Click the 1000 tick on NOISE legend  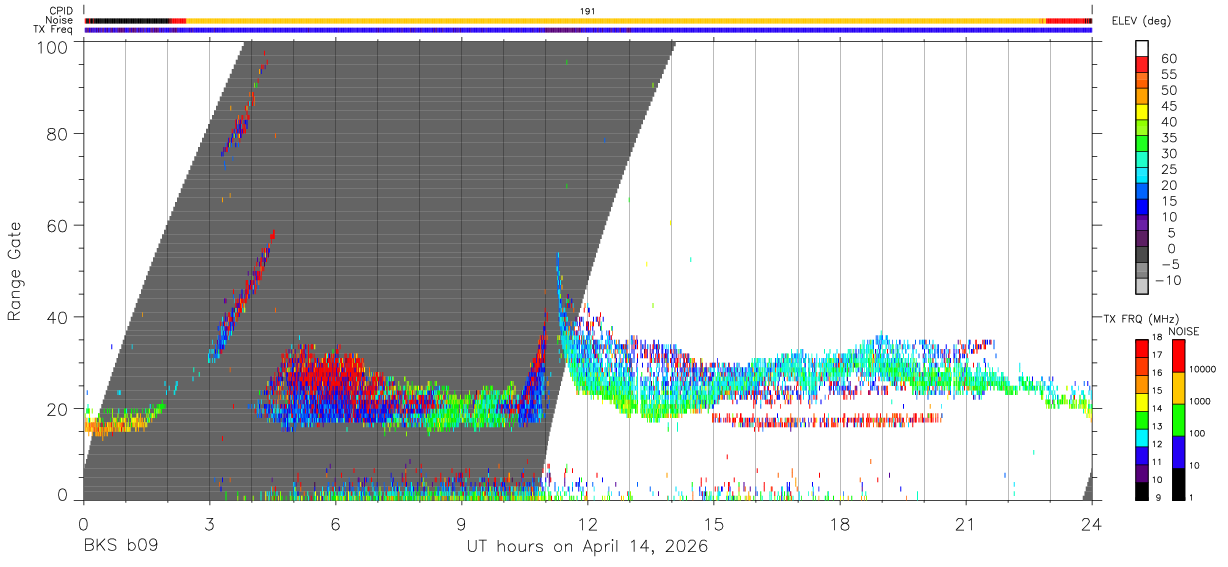pyautogui.click(x=1201, y=401)
